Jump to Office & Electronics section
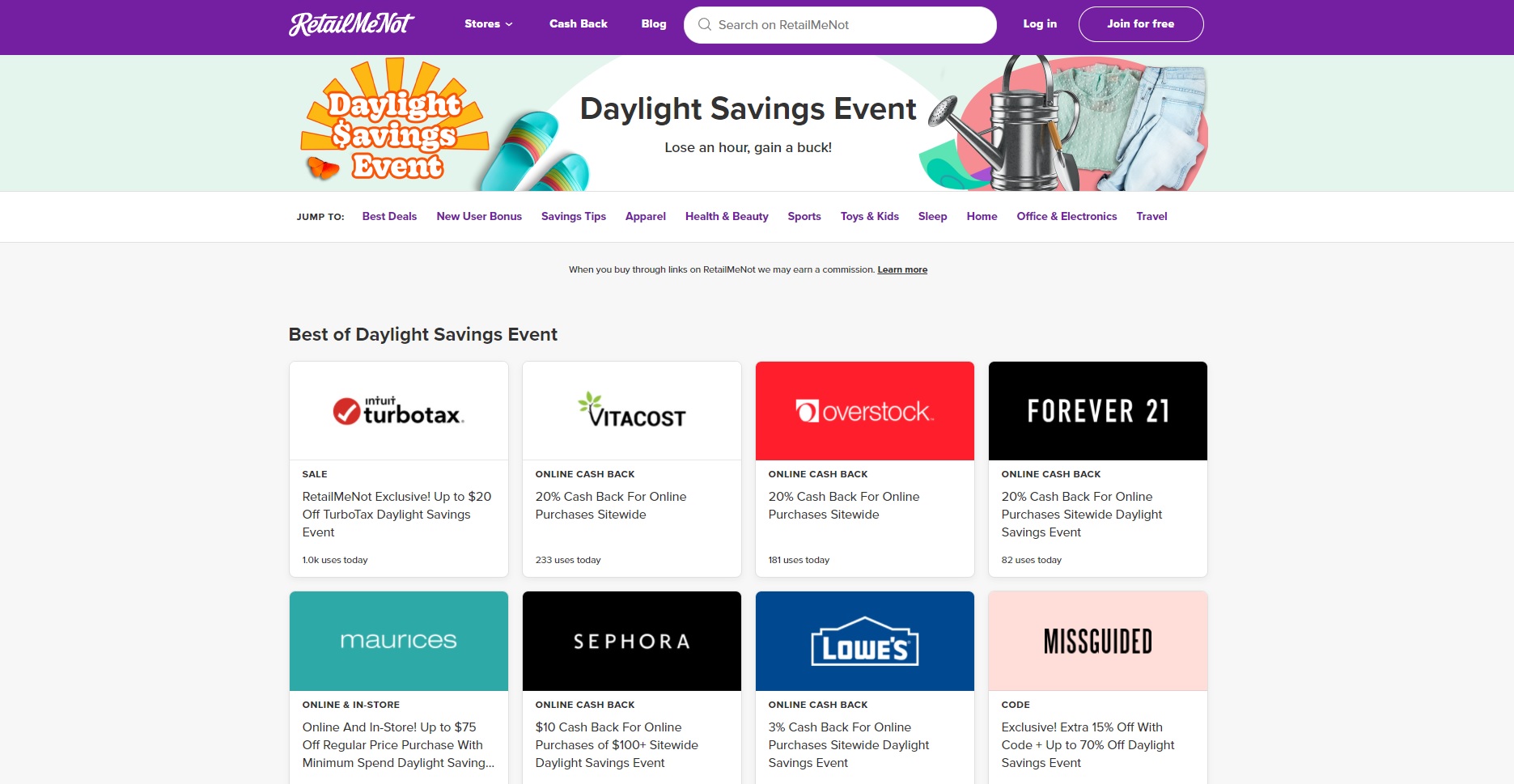This screenshot has width=1514, height=784. point(1067,216)
